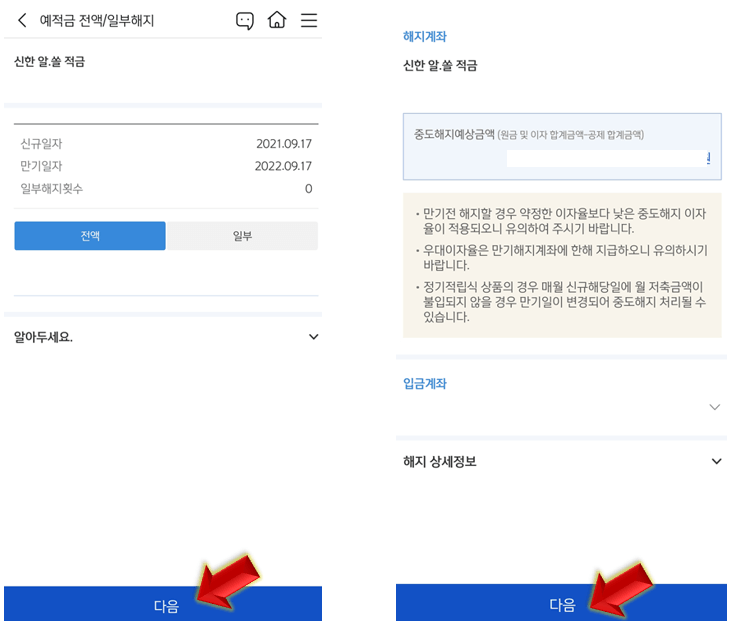741x625 pixels.
Task: Expand the 알아두세요 section chevron
Action: (x=313, y=337)
